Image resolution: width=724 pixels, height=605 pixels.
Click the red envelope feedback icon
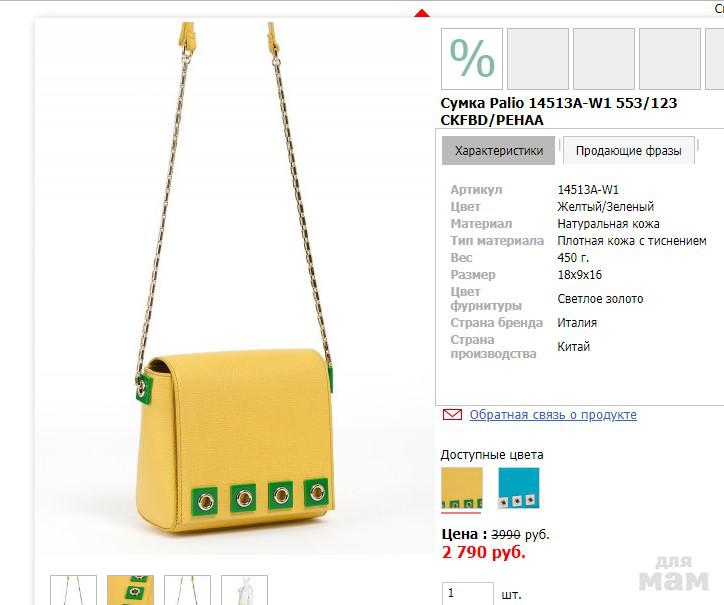[452, 414]
